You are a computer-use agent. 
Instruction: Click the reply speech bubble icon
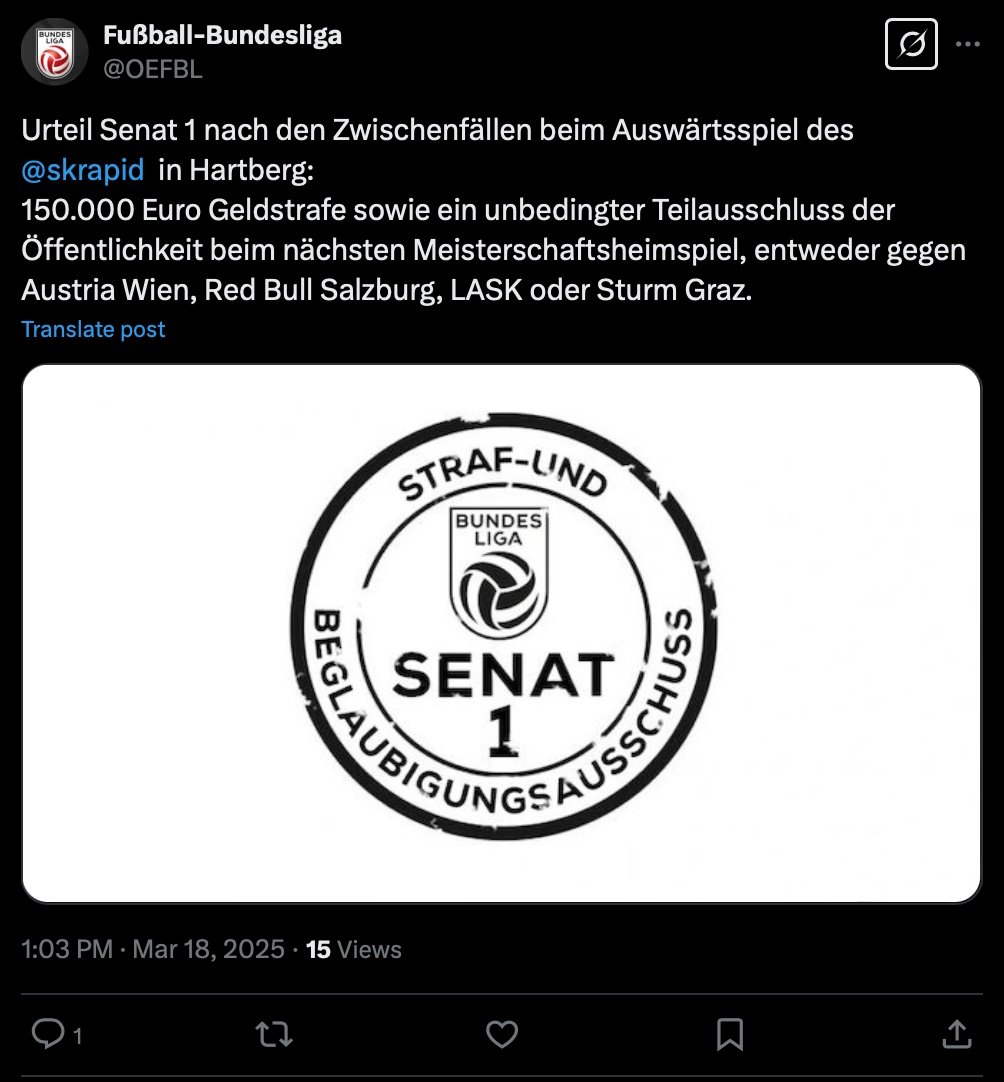click(x=48, y=1034)
